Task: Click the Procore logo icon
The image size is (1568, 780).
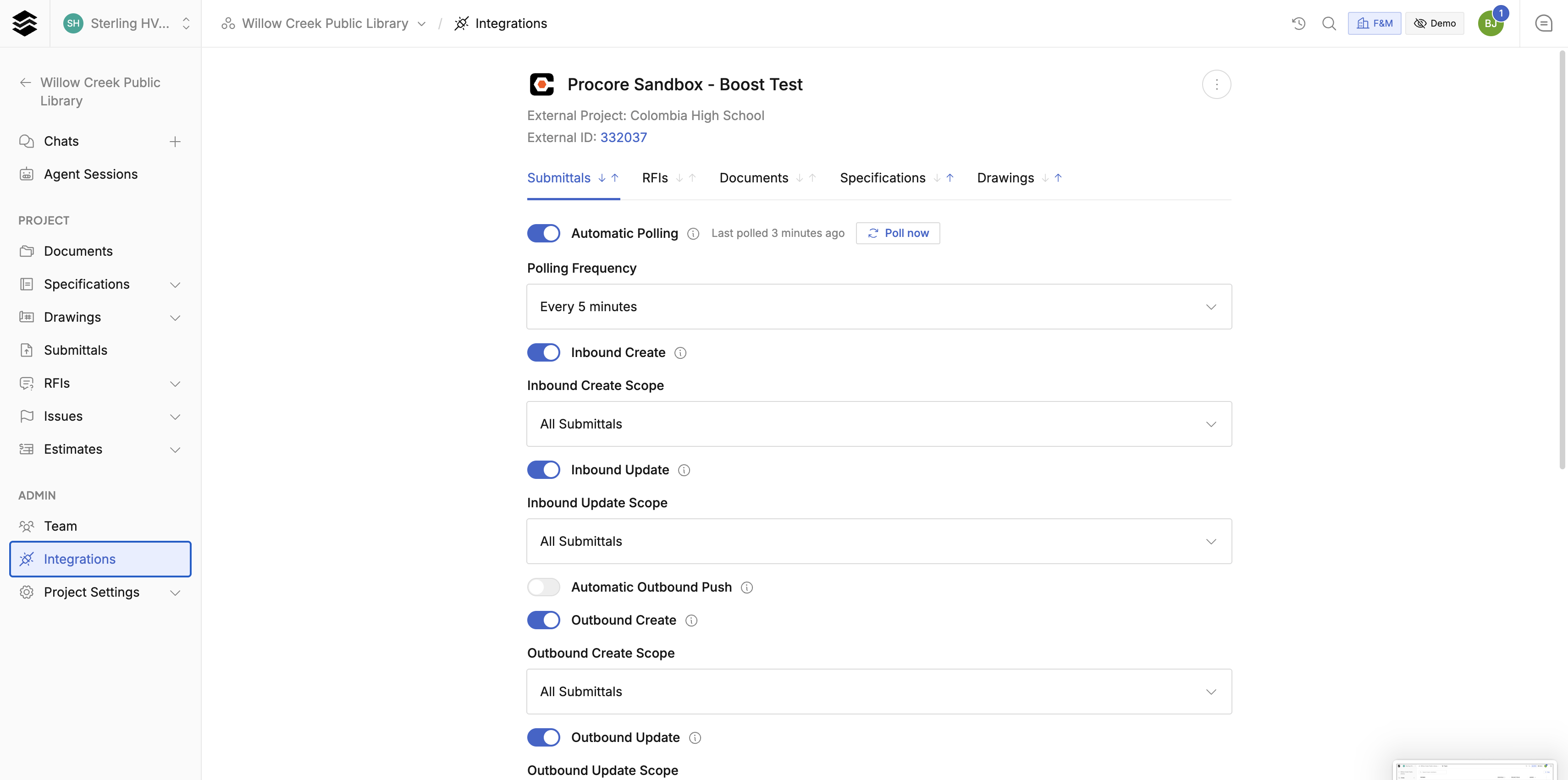Action: (542, 85)
